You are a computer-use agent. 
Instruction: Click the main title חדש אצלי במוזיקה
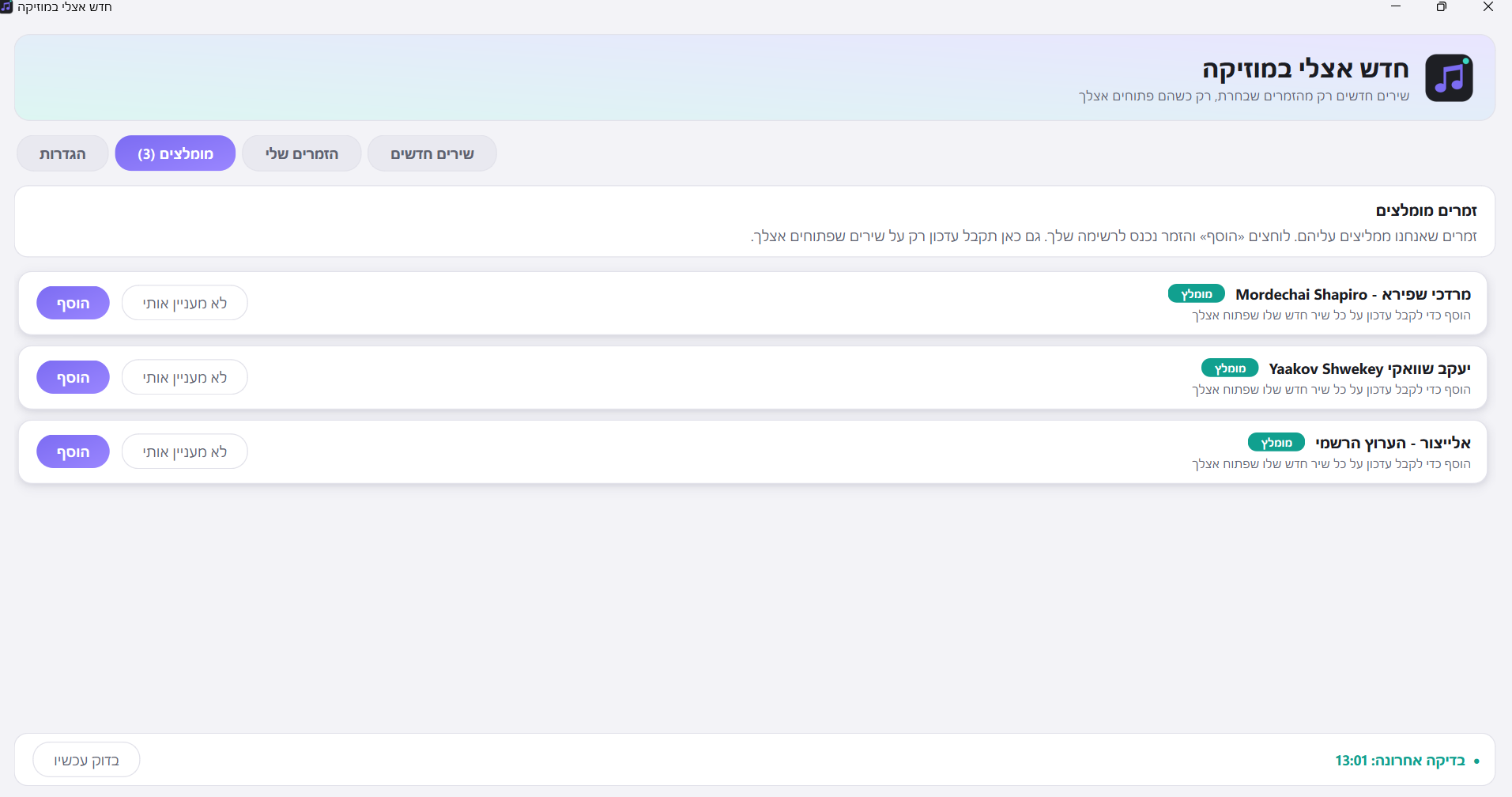pos(1306,69)
